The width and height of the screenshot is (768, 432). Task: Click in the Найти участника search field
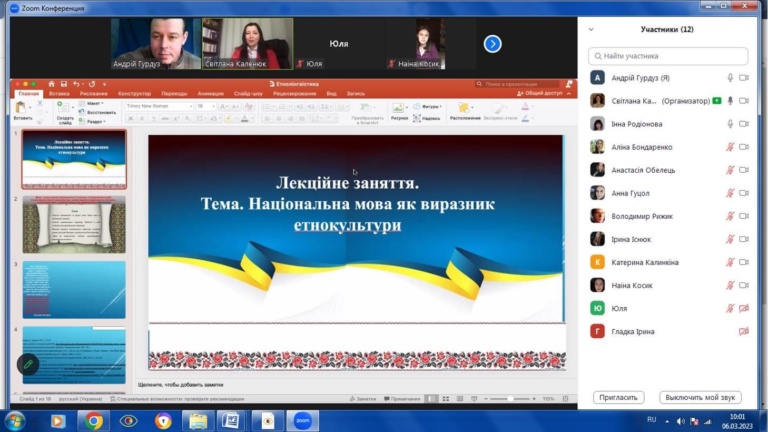click(668, 56)
